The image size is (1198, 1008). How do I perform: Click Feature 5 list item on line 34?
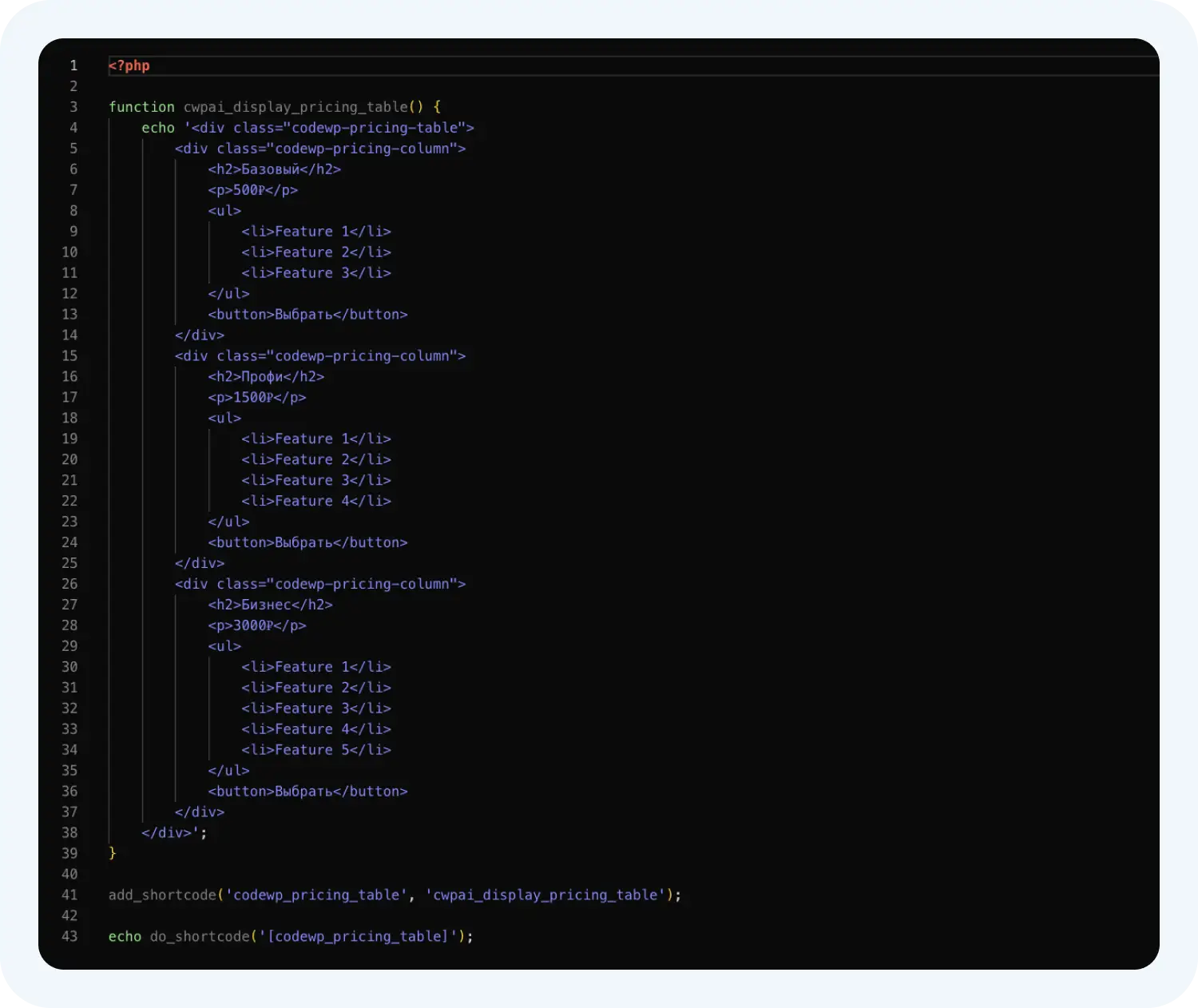(x=316, y=750)
